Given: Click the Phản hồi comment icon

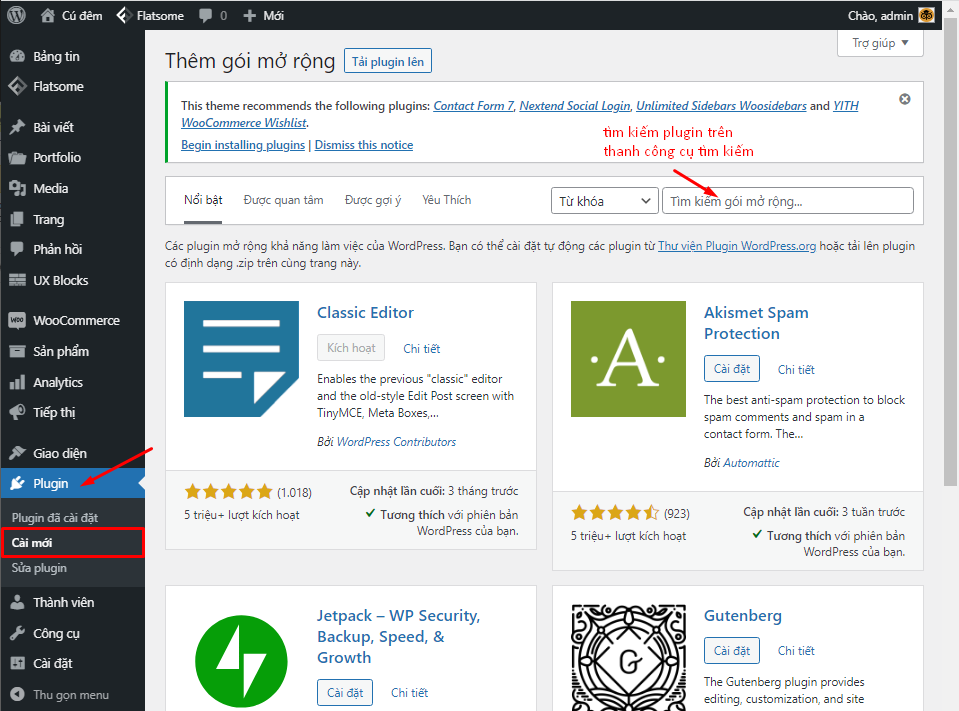Looking at the screenshot, I should [17, 249].
